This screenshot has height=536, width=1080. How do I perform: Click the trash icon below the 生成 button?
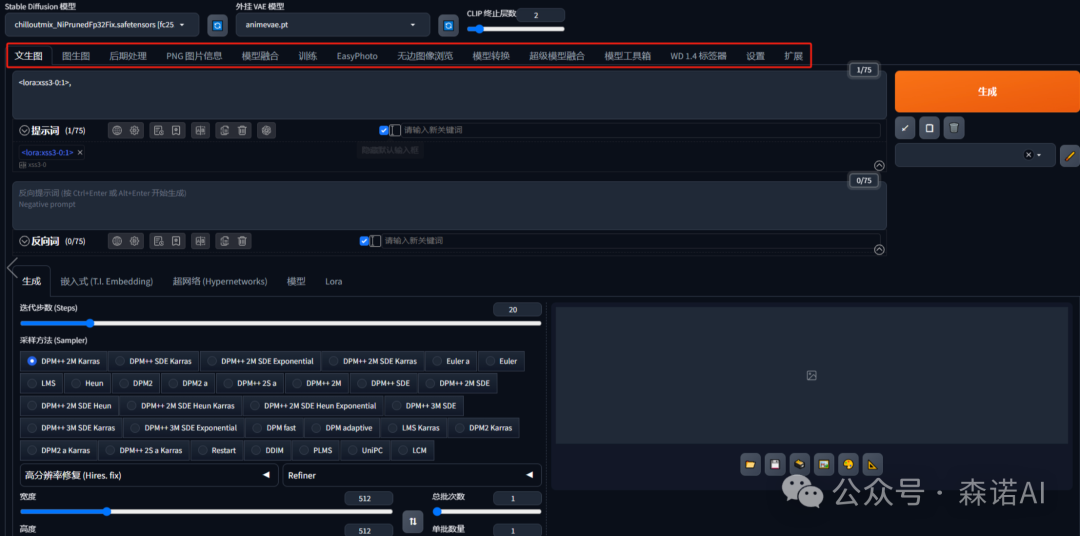coord(954,128)
